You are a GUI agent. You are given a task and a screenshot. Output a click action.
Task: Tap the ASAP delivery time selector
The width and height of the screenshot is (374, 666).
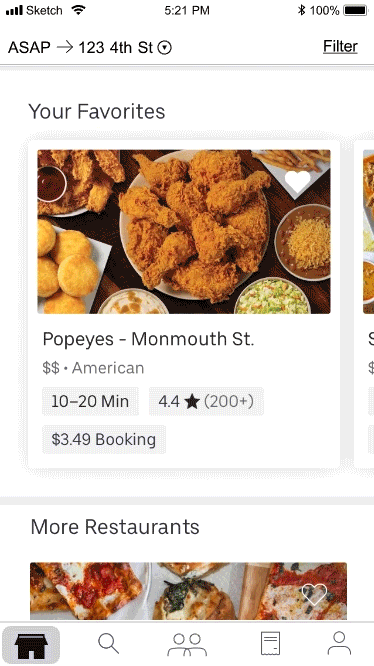[29, 48]
